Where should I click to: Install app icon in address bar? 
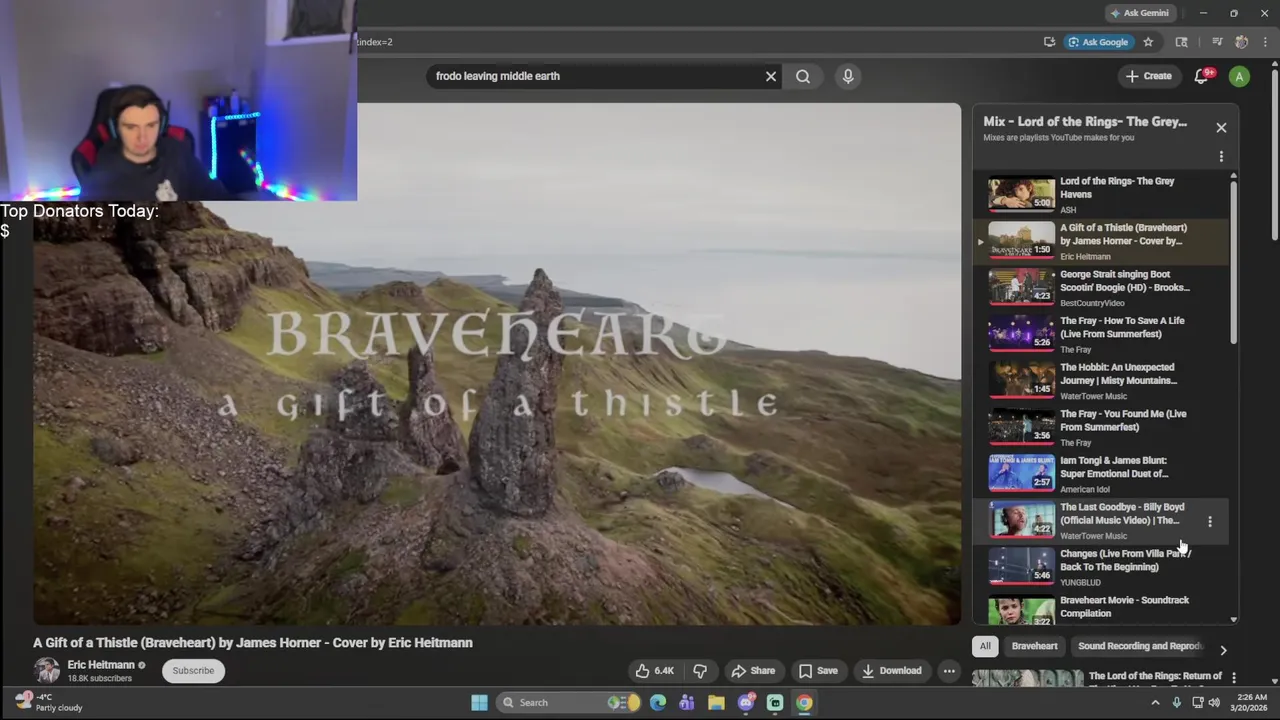click(x=1049, y=42)
